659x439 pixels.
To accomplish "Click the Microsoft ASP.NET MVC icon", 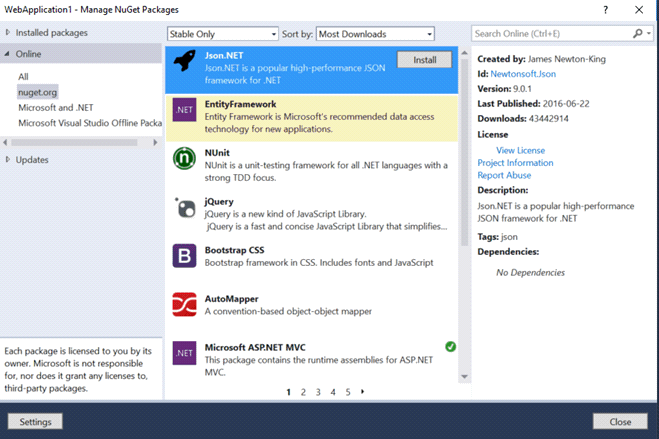I will 184,352.
